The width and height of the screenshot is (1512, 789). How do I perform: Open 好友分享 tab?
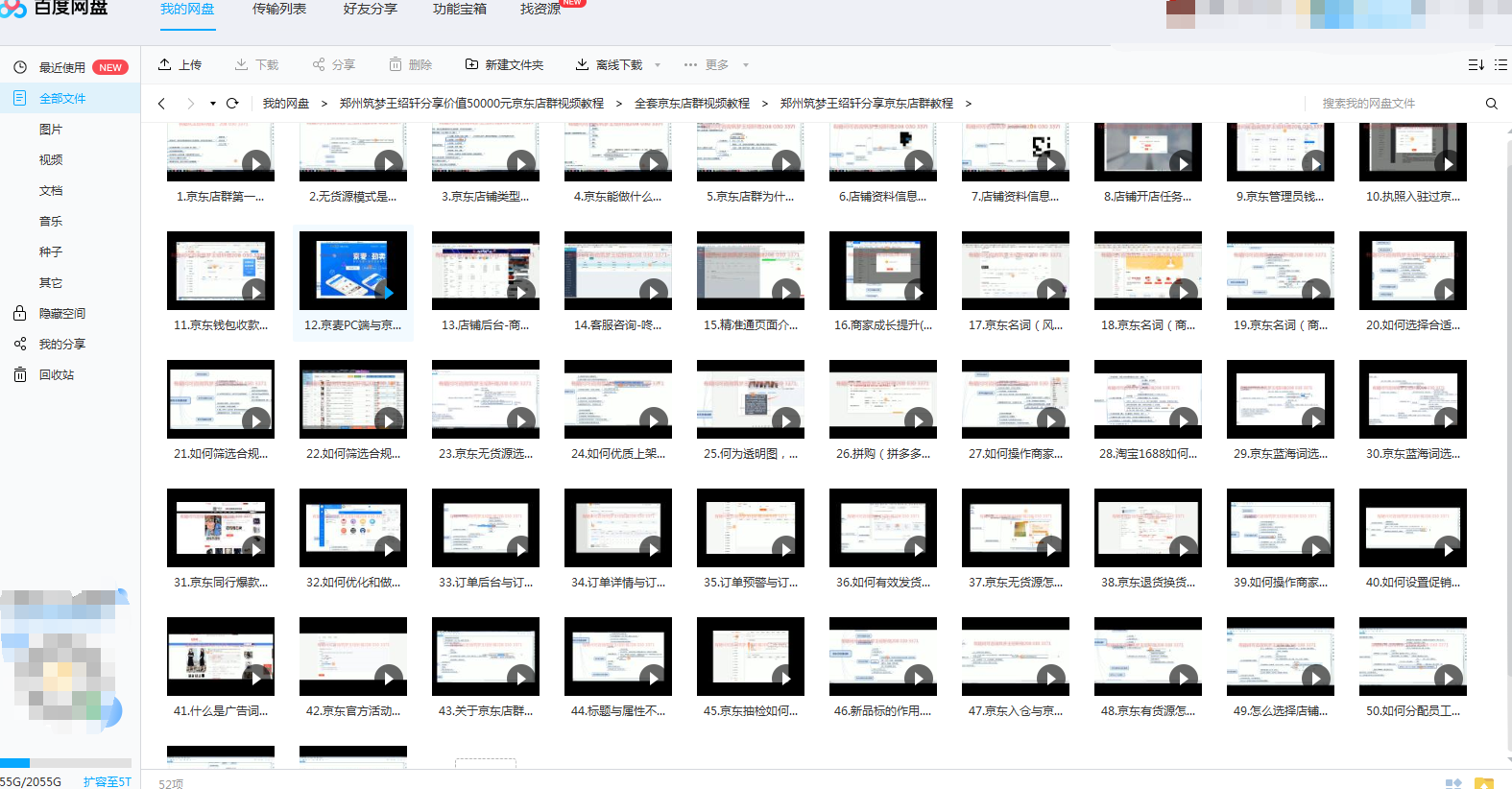coord(371,10)
